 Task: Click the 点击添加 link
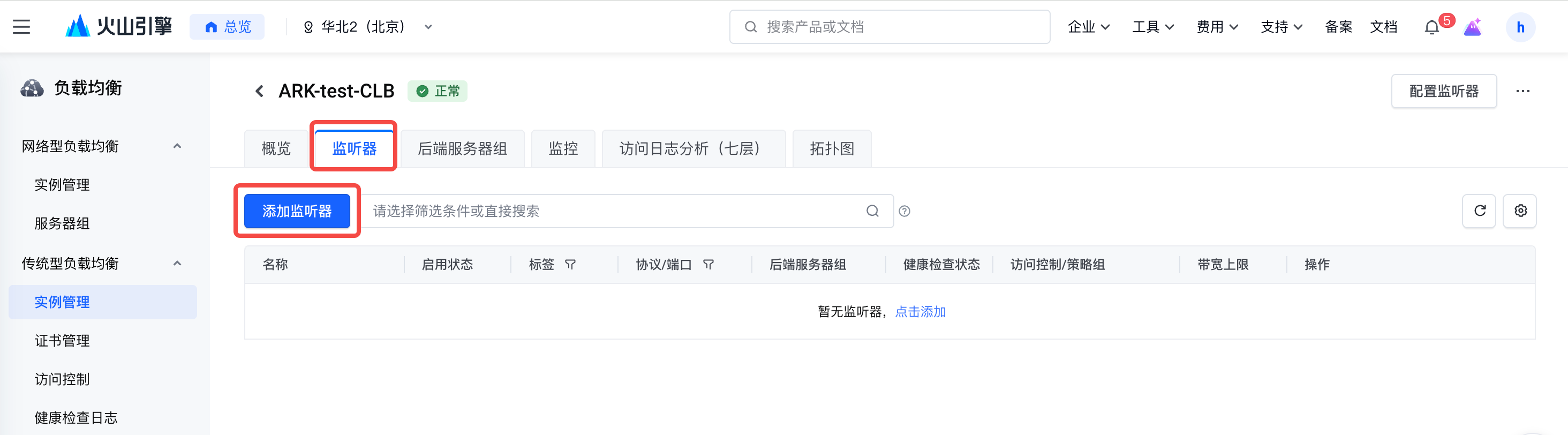coord(921,312)
